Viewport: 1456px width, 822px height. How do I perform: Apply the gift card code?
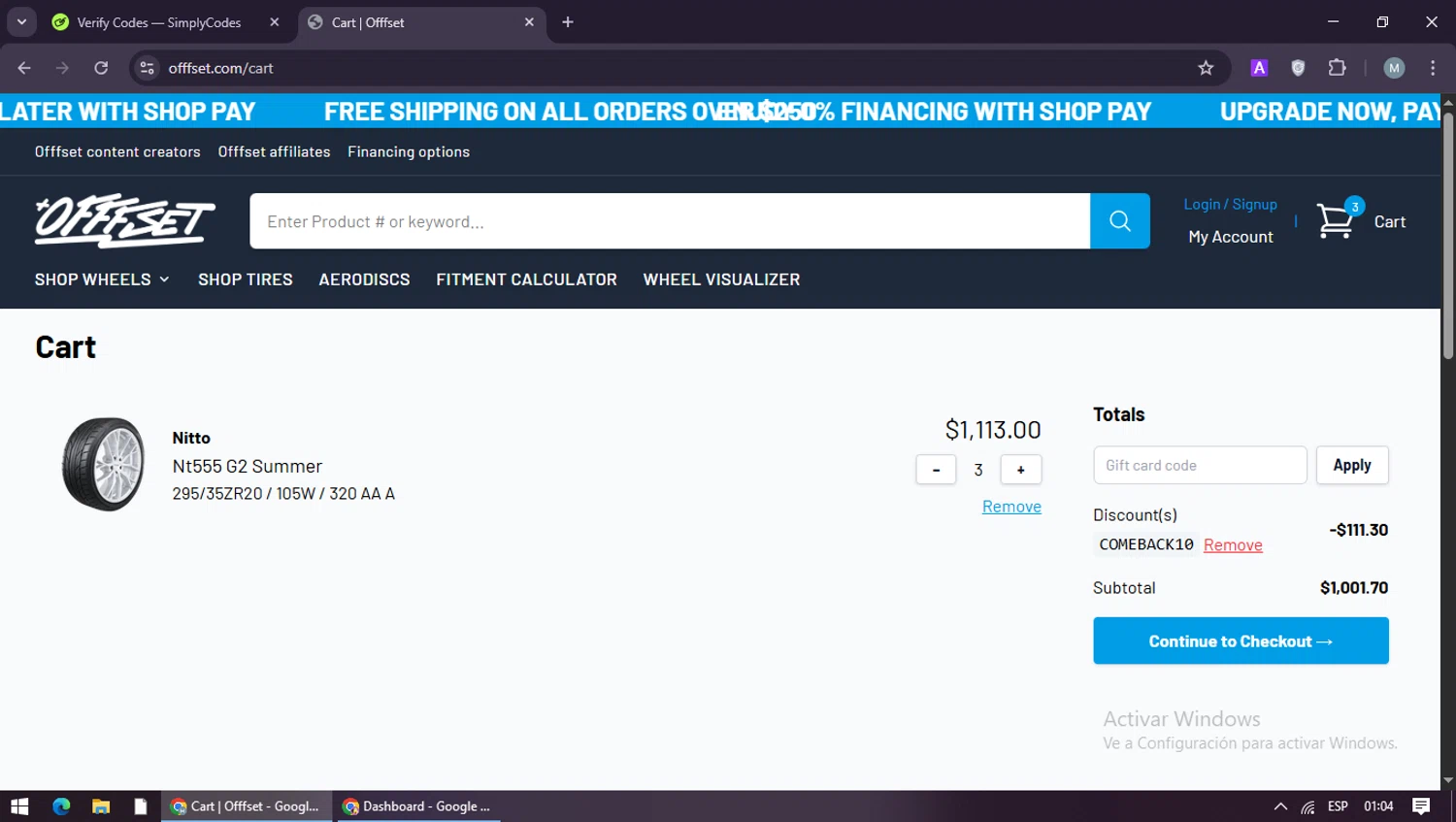click(1352, 465)
